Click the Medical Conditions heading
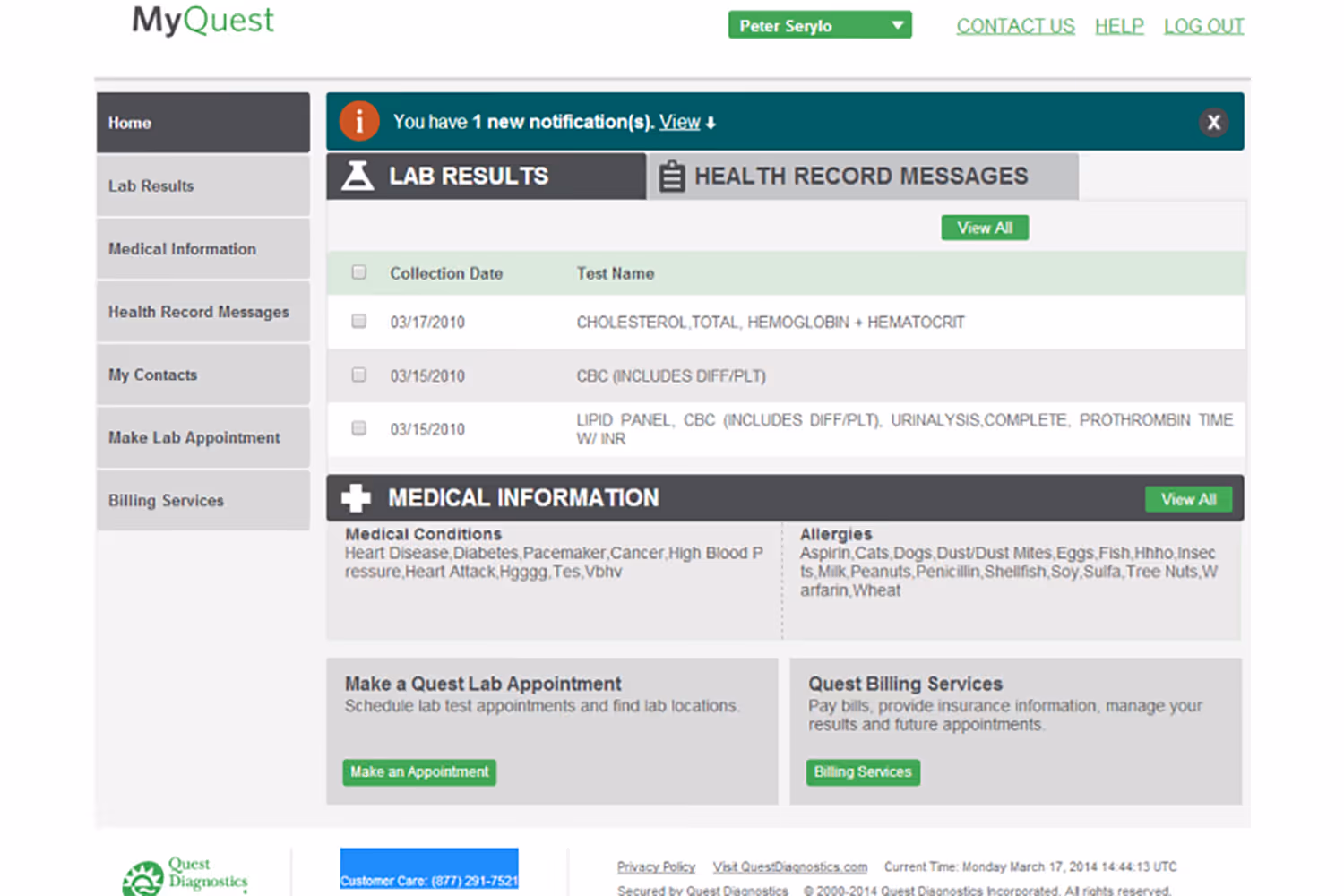Screen dimensions: 1344x896 pyautogui.click(x=424, y=534)
